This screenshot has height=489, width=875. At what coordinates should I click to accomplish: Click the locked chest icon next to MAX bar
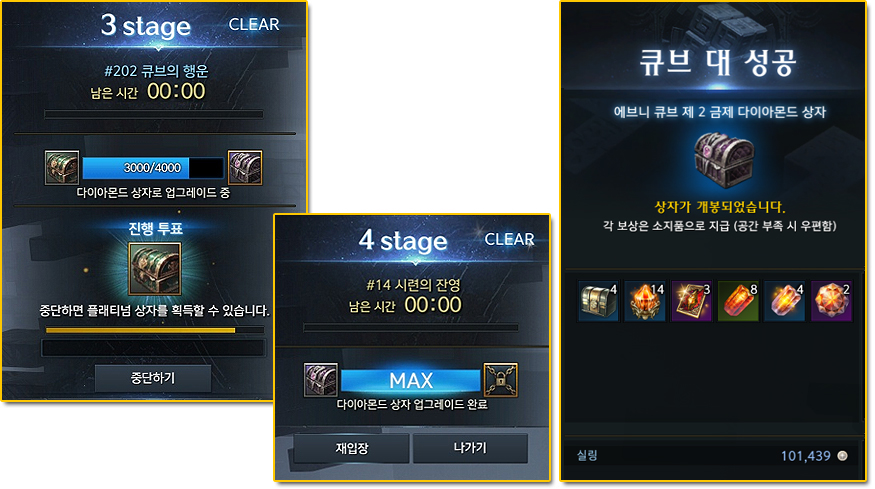[x=501, y=380]
